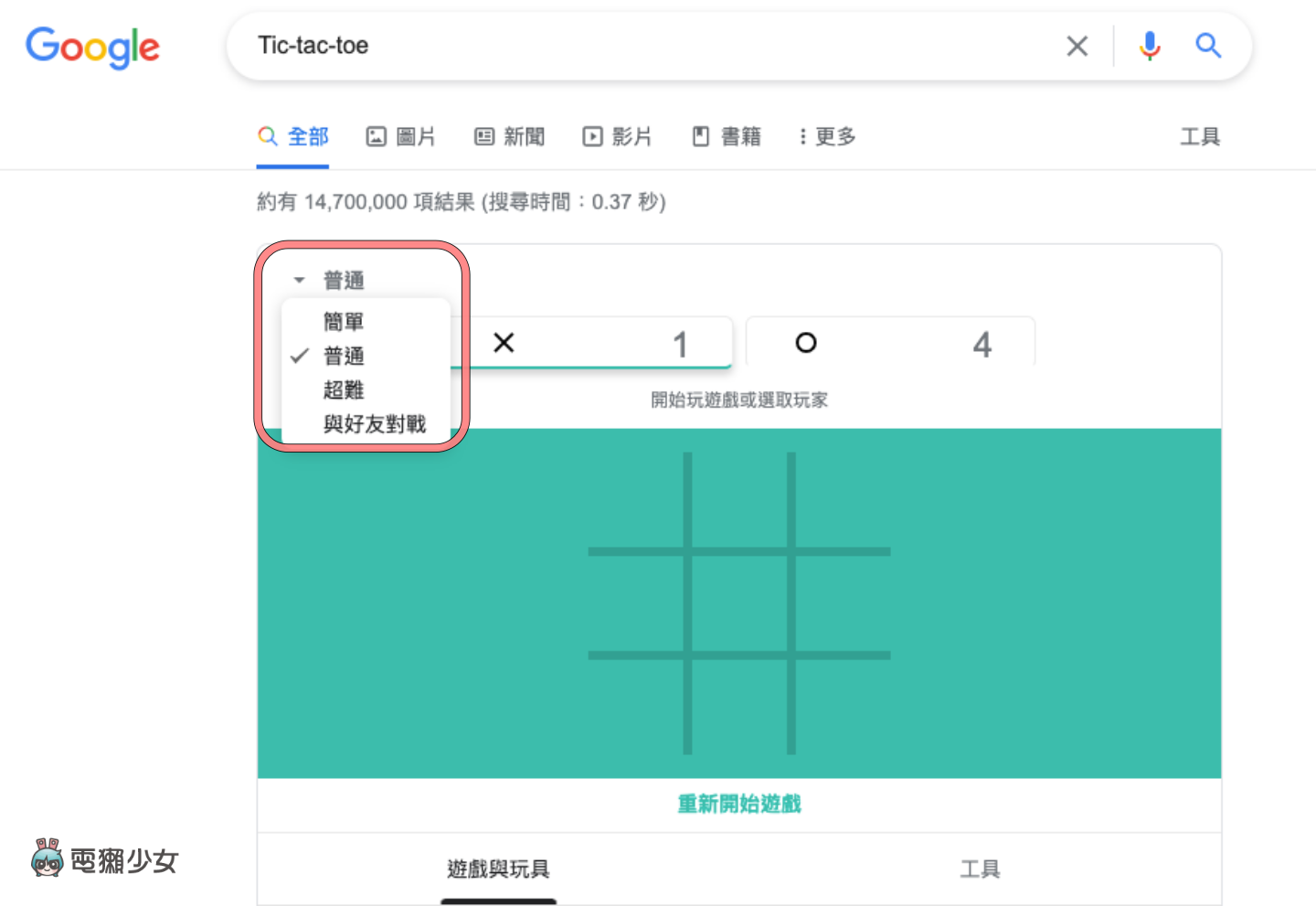The width and height of the screenshot is (1316, 906).
Task: Click the camera icon beside 圖片
Action: 378,135
